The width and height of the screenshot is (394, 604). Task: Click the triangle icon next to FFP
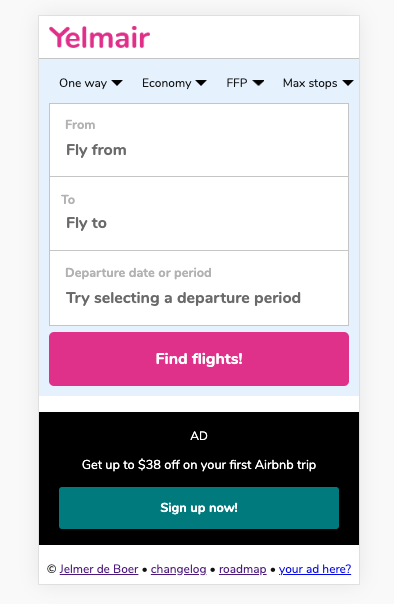click(258, 83)
